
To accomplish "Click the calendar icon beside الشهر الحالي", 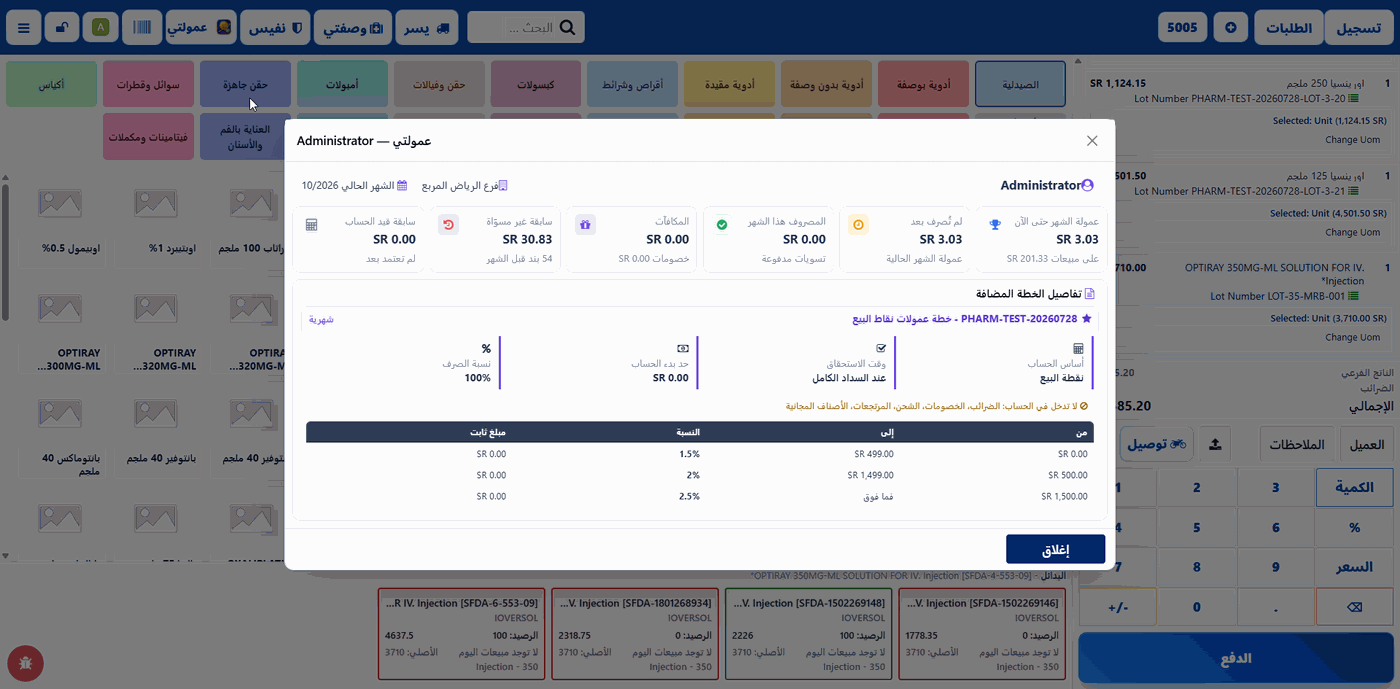I will 402,186.
